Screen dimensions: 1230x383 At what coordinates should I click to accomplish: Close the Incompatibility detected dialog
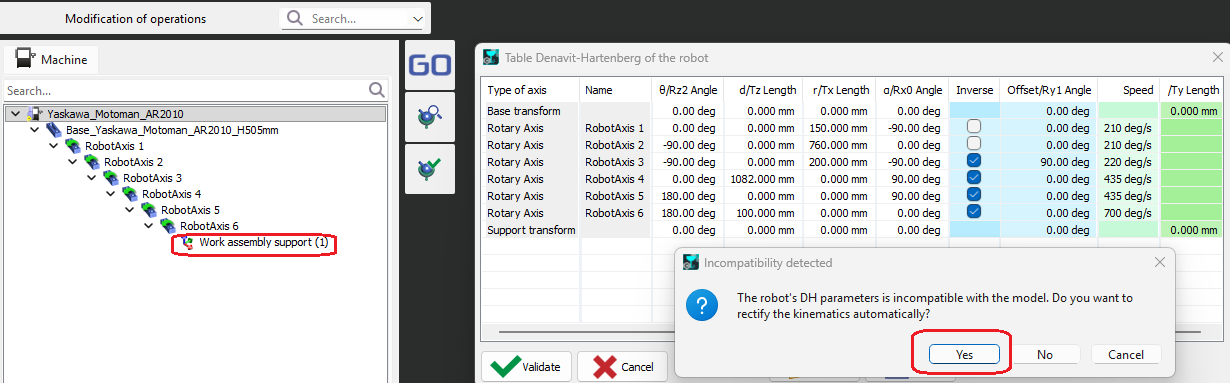pyautogui.click(x=1160, y=263)
